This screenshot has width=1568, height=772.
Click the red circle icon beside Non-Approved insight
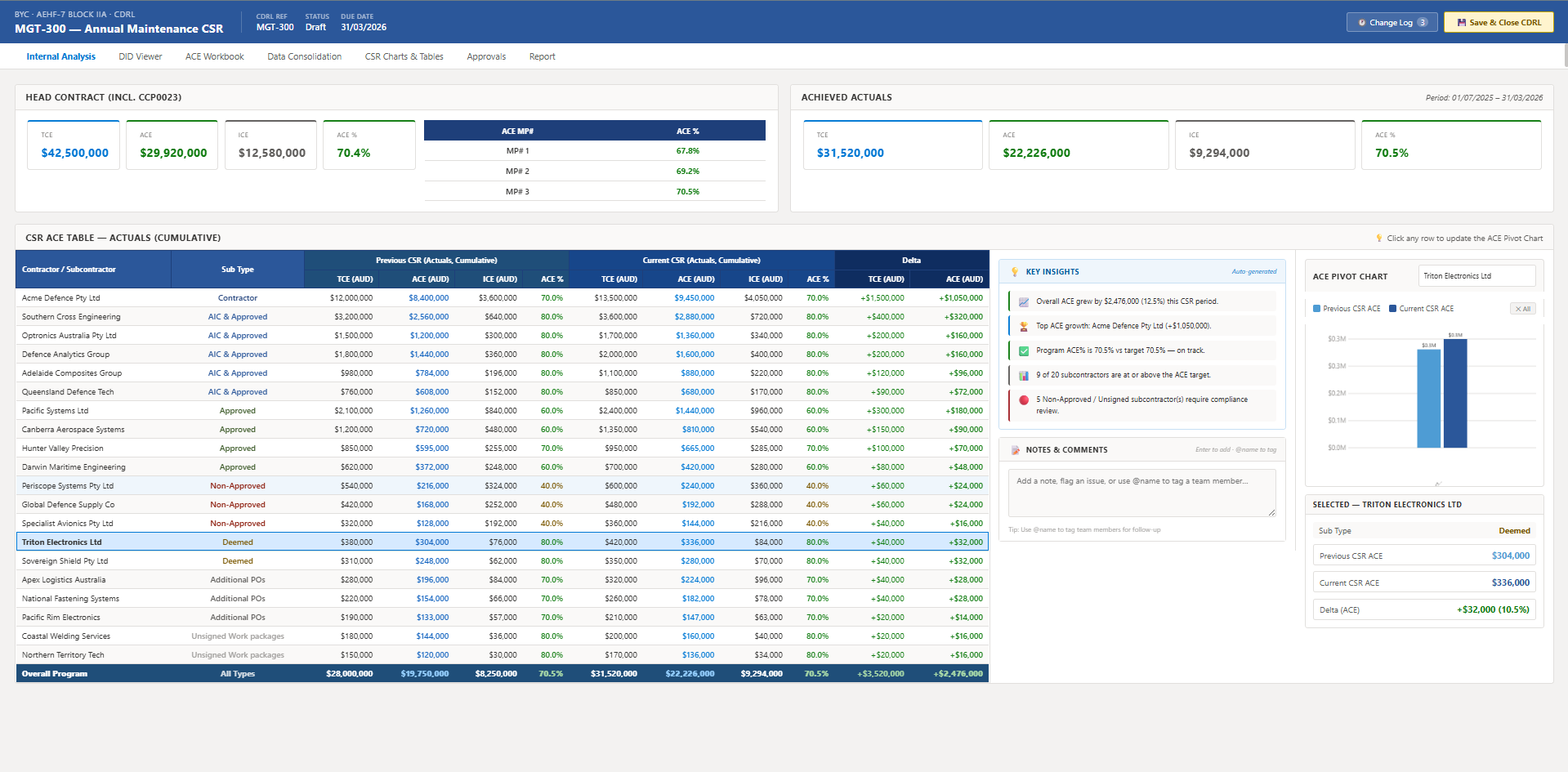(x=1024, y=399)
